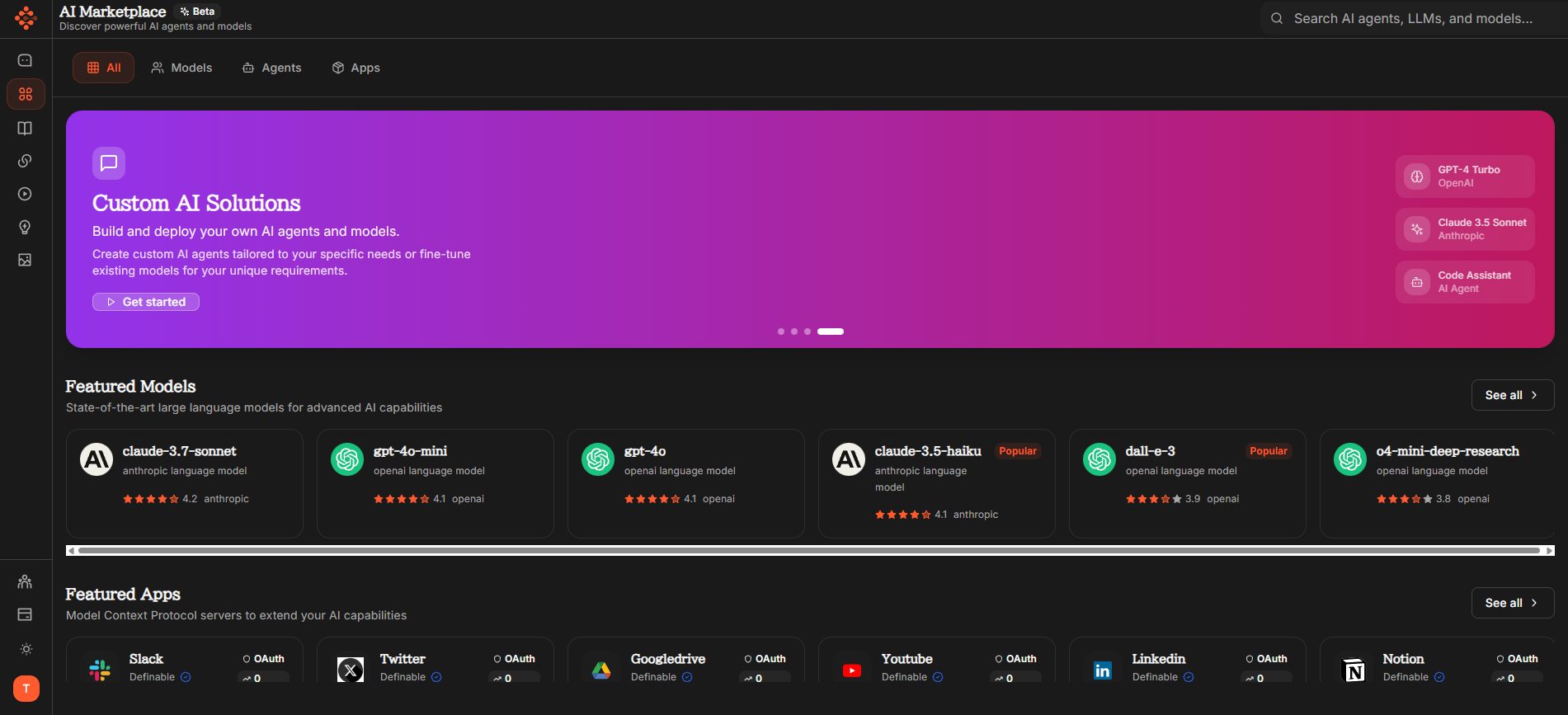This screenshot has height=715, width=1568.
Task: Click the YouTube app logo
Action: [x=852, y=670]
